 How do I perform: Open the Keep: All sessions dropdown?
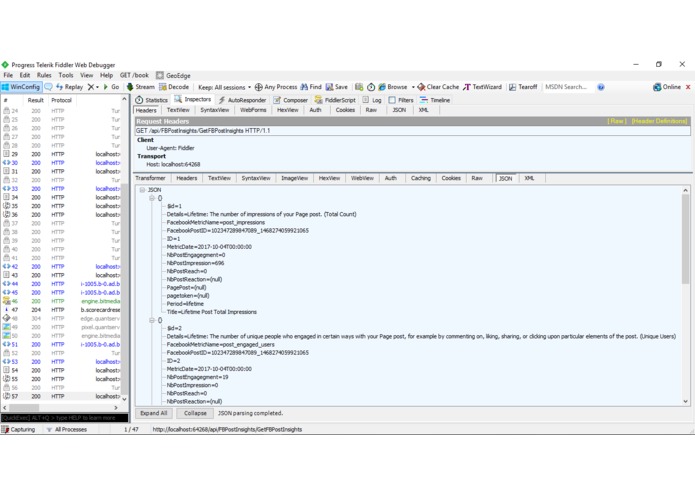click(224, 87)
